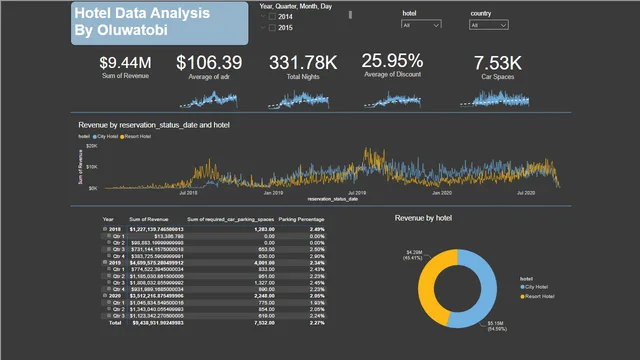640x360 pixels.
Task: Select the 2,248.00 parking cell for 2020
Action: click(264, 296)
